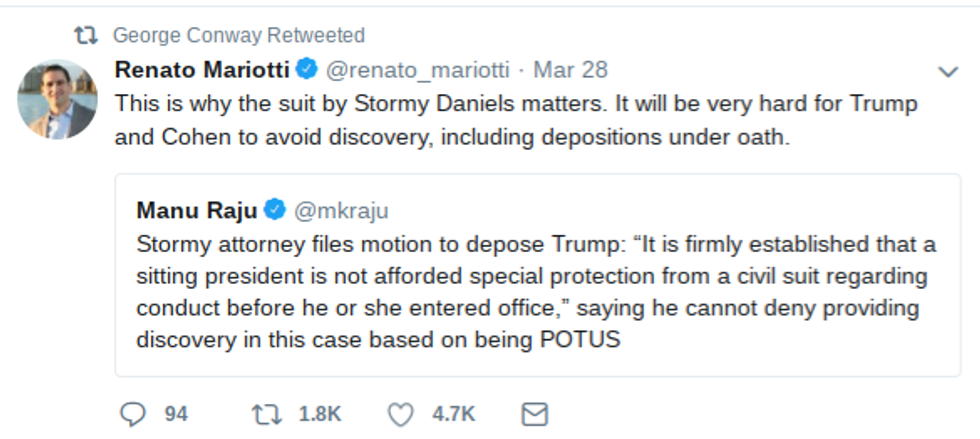
Task: Click the verified badge beside Manu Raju
Action: (276, 210)
